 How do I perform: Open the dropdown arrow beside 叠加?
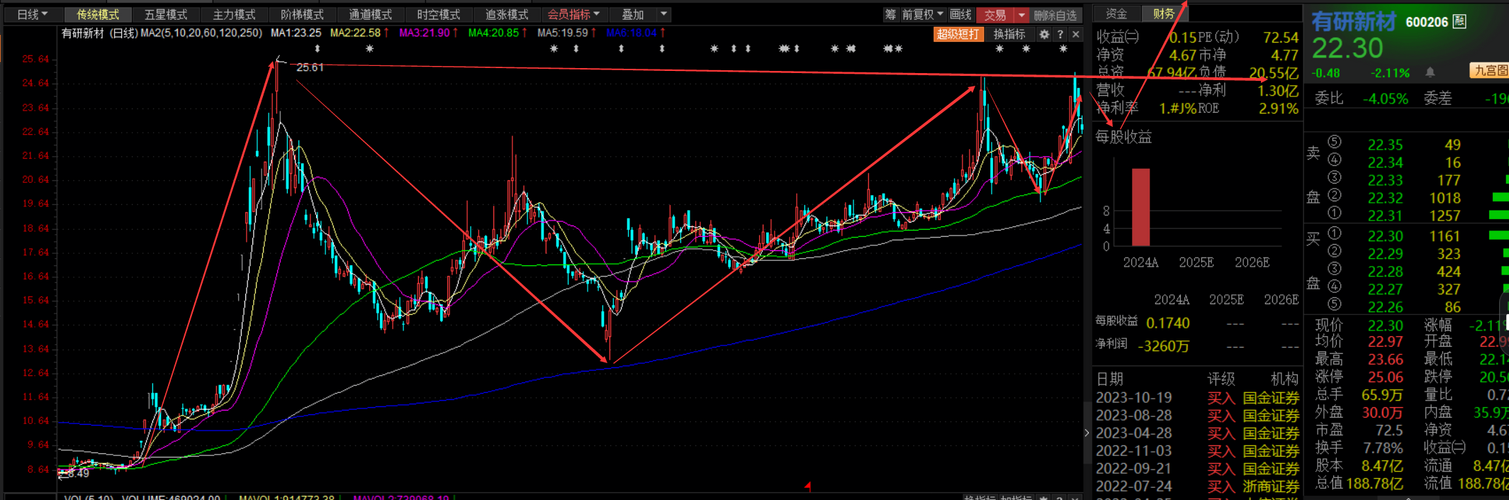point(664,15)
